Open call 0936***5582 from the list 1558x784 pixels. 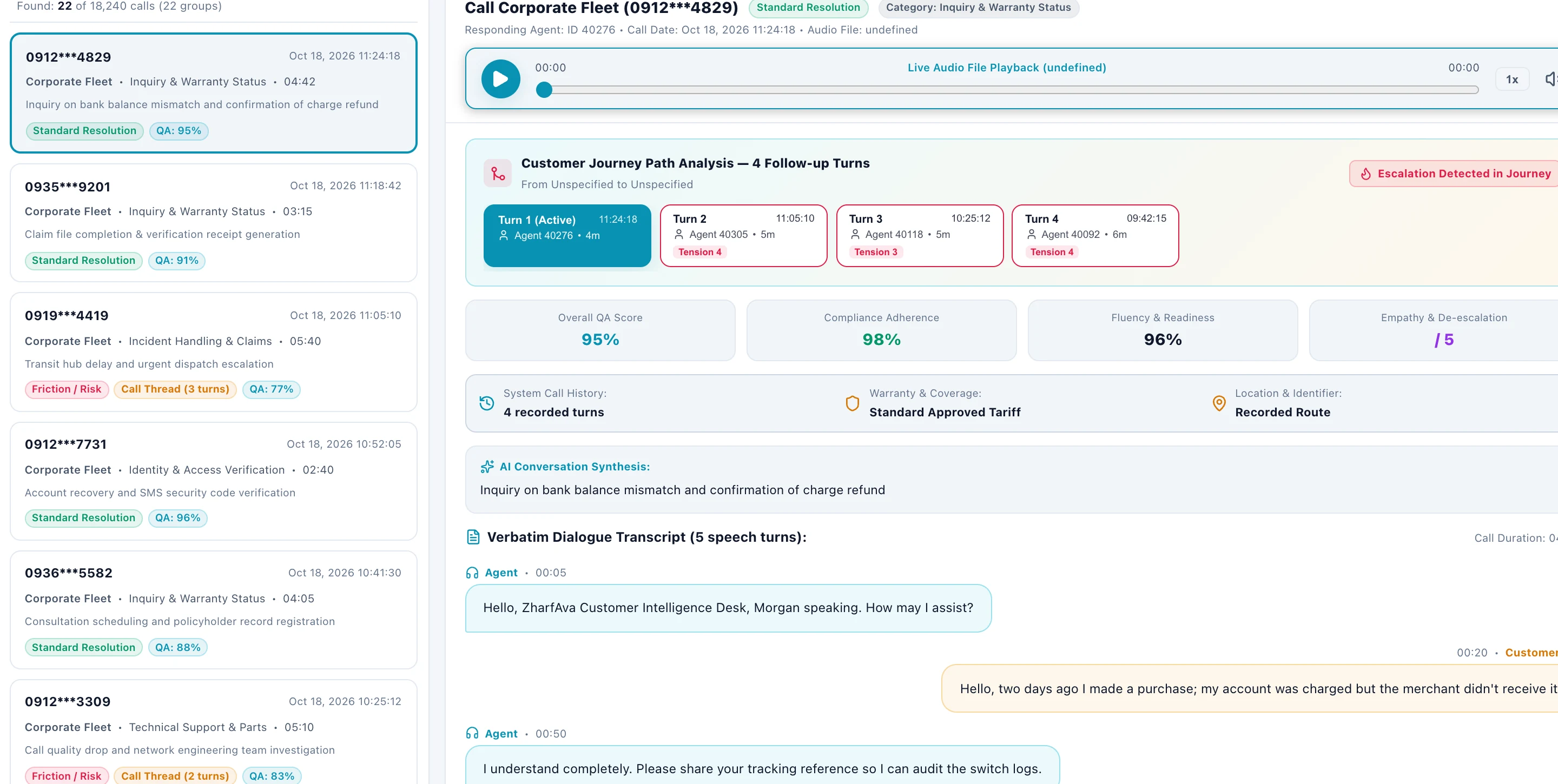click(214, 609)
